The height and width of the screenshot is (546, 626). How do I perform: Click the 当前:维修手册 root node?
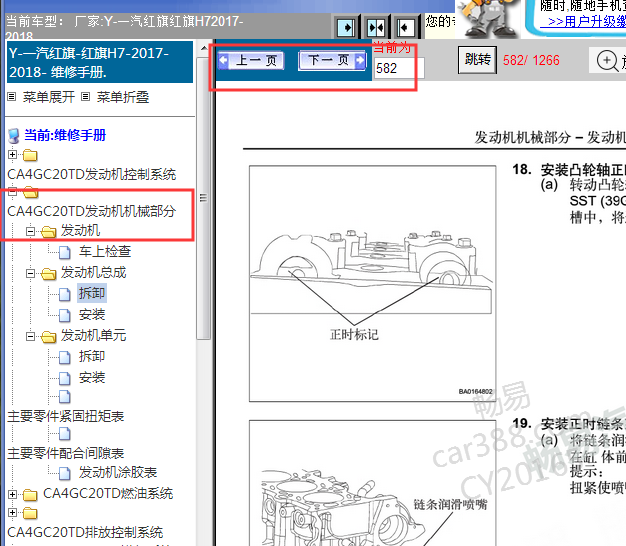point(65,135)
